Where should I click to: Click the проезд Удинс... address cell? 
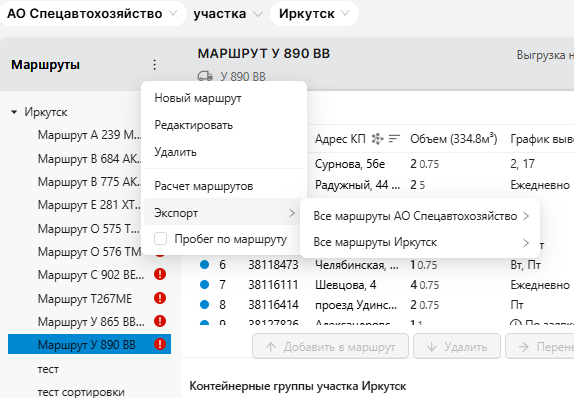coord(356,304)
